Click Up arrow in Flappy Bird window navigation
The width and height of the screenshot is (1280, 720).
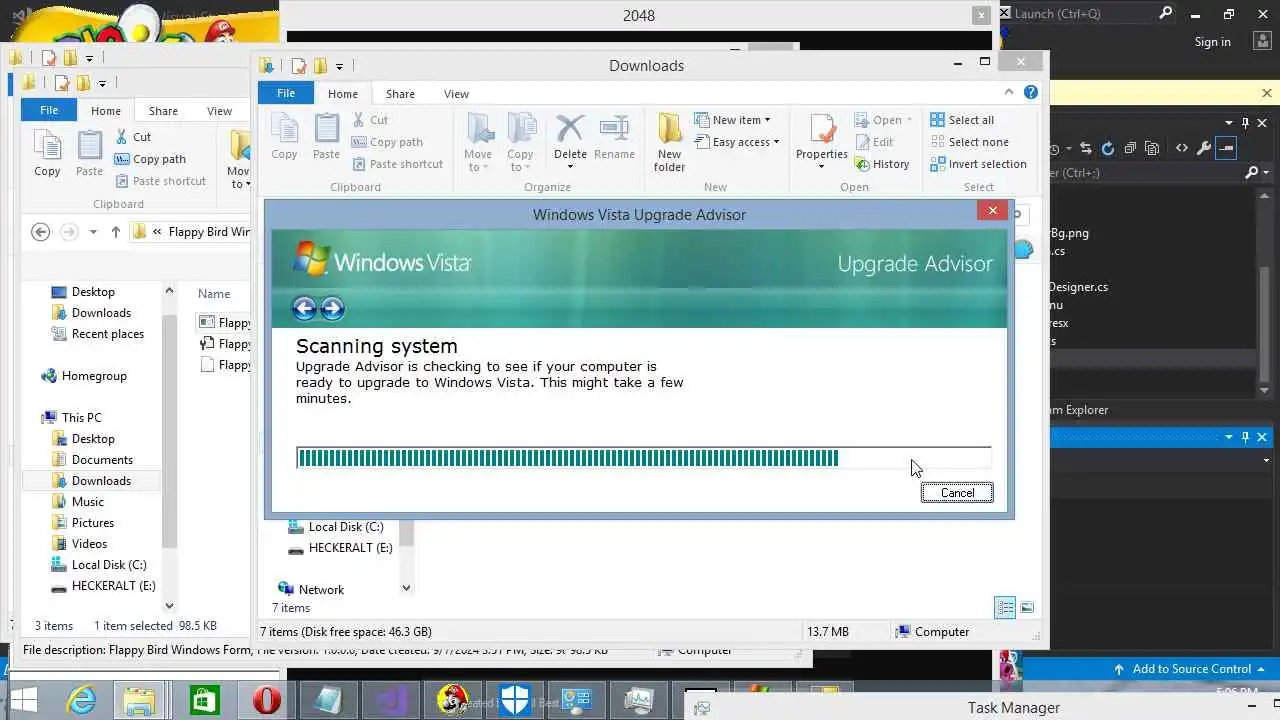coord(115,232)
